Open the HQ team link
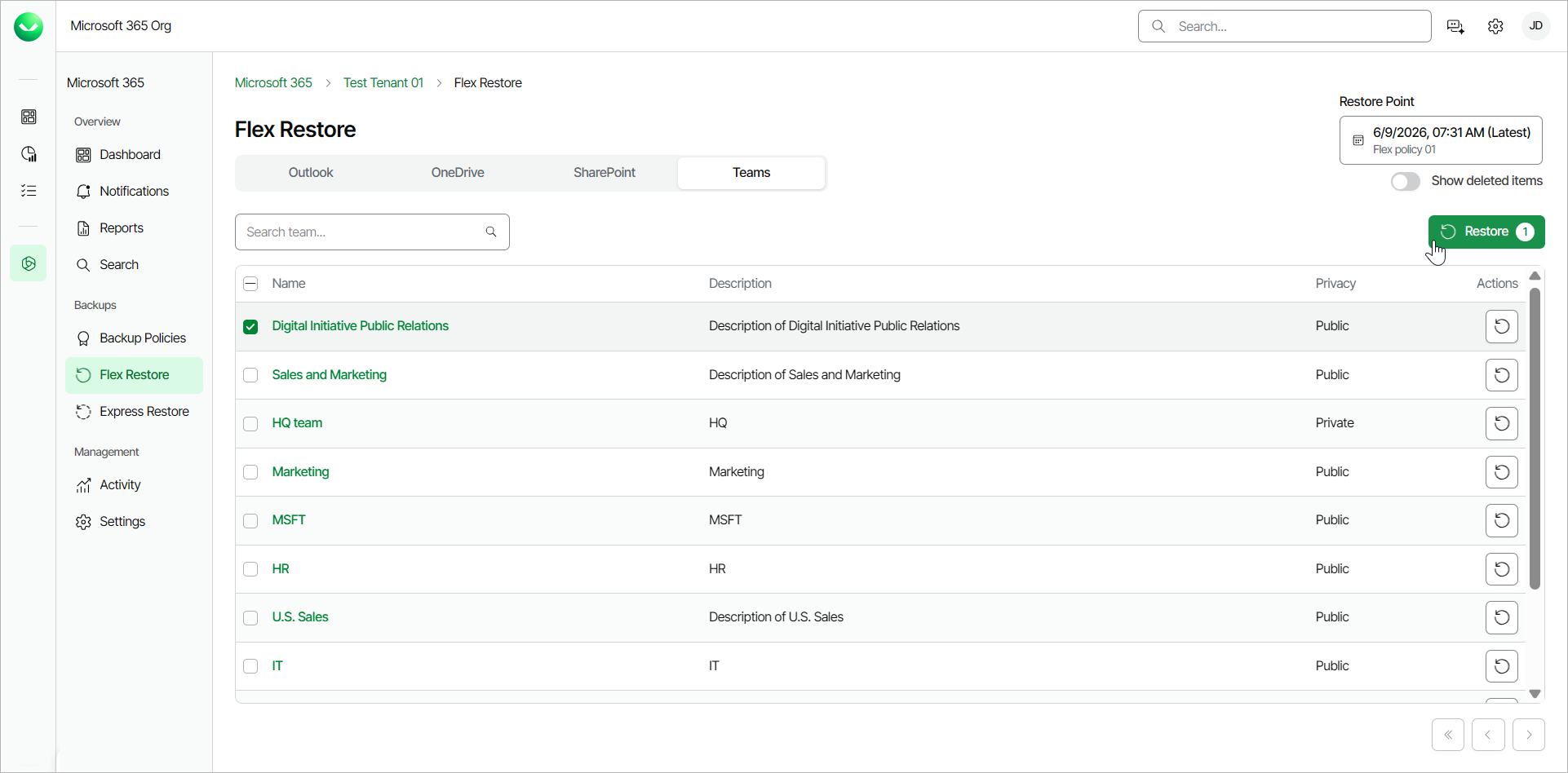 coord(297,423)
